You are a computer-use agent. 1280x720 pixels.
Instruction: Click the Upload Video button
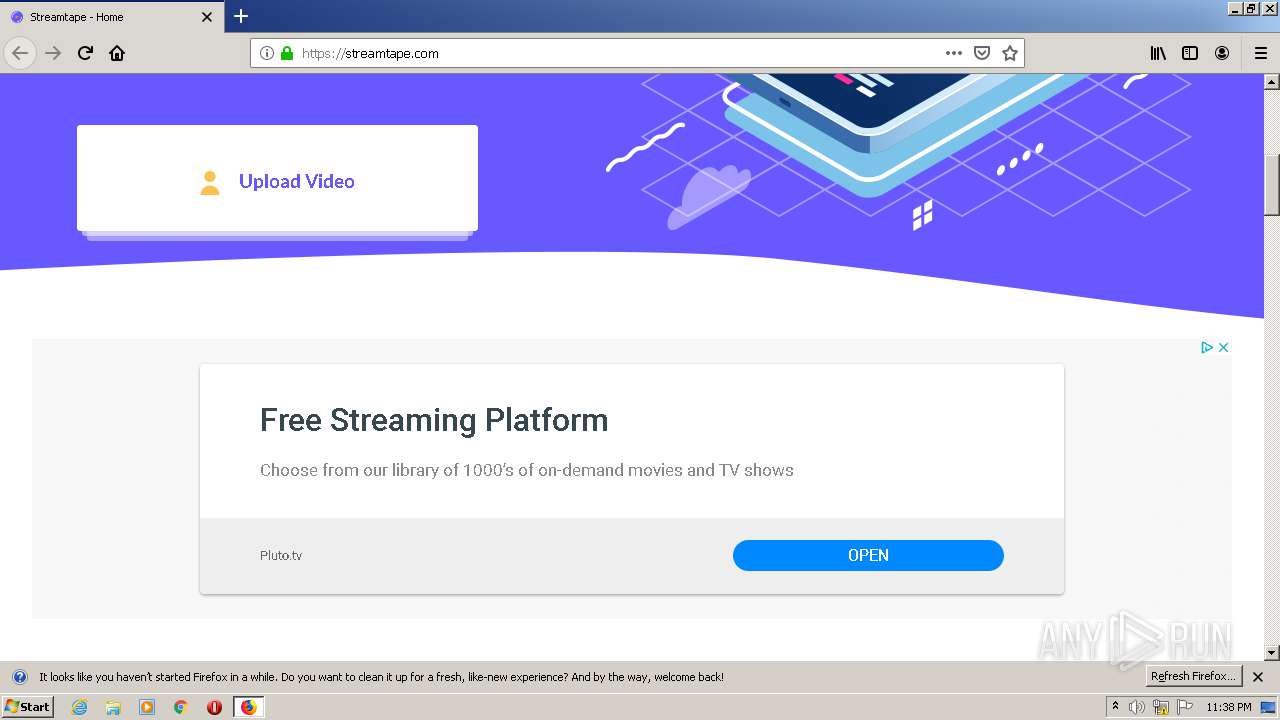tap(277, 178)
